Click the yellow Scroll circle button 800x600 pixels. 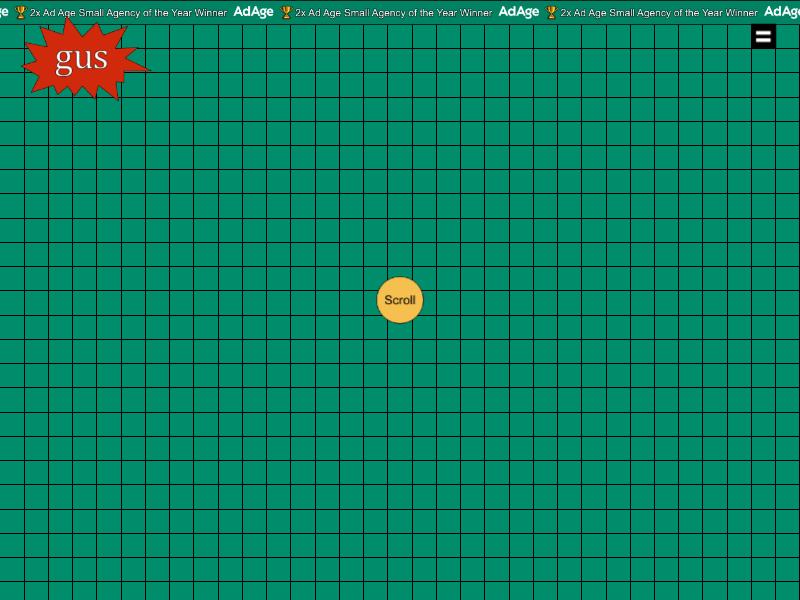(x=400, y=300)
